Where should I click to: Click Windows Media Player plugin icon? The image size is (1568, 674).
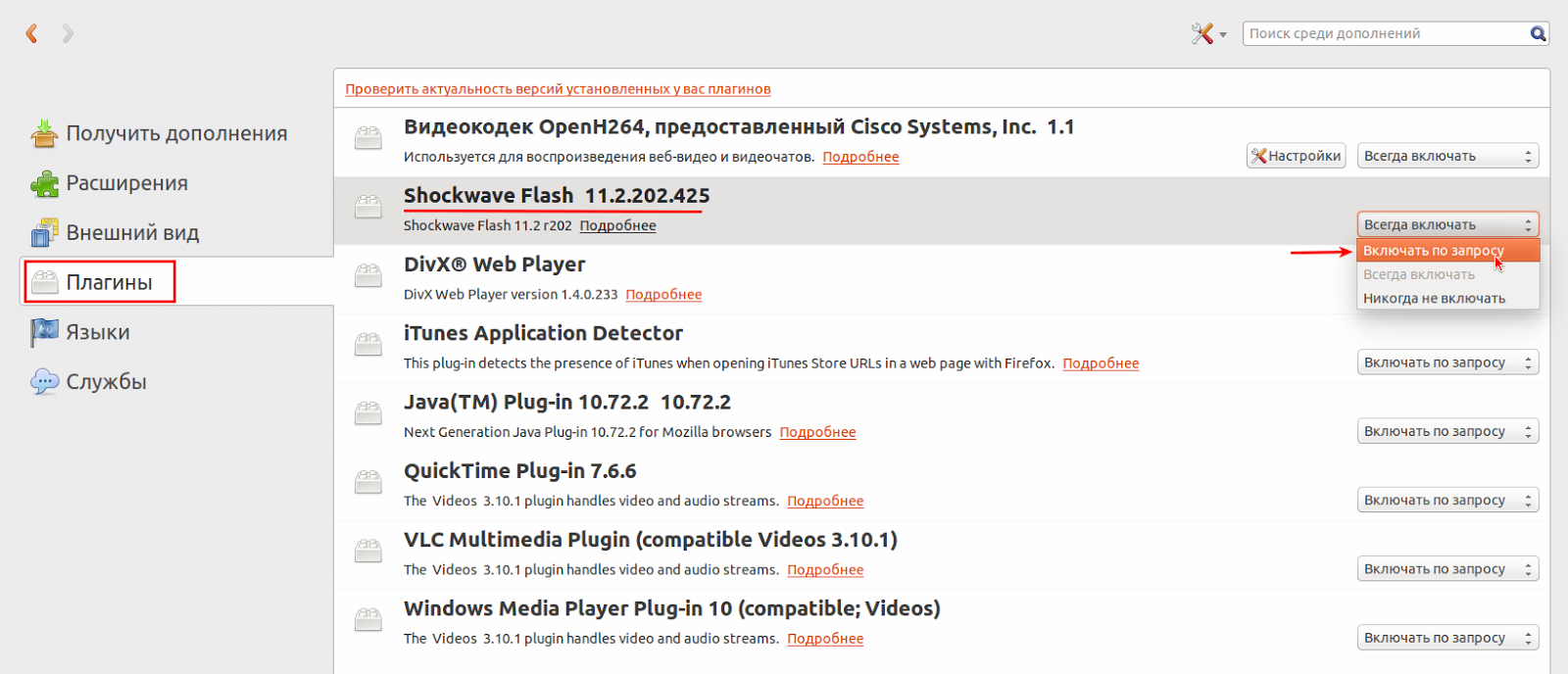pos(368,619)
